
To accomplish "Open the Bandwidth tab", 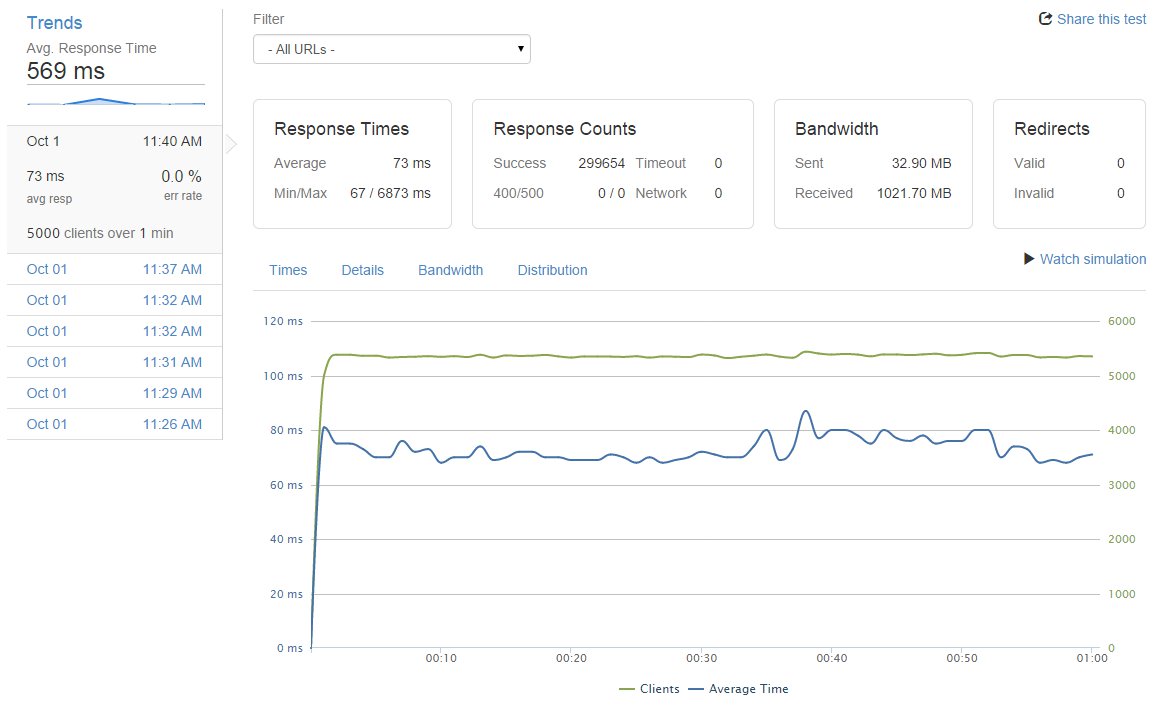I will (x=450, y=270).
